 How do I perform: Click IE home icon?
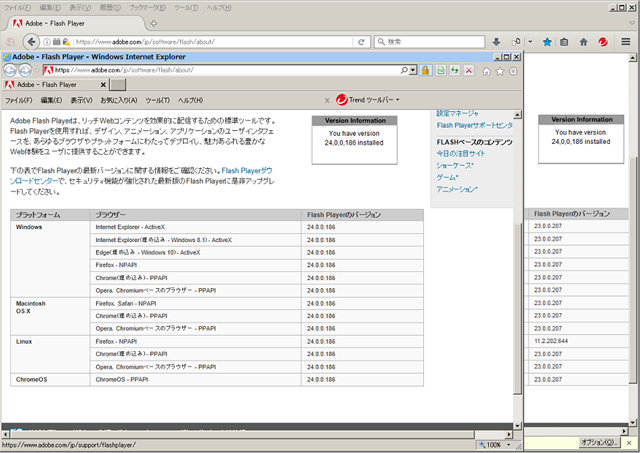click(487, 71)
